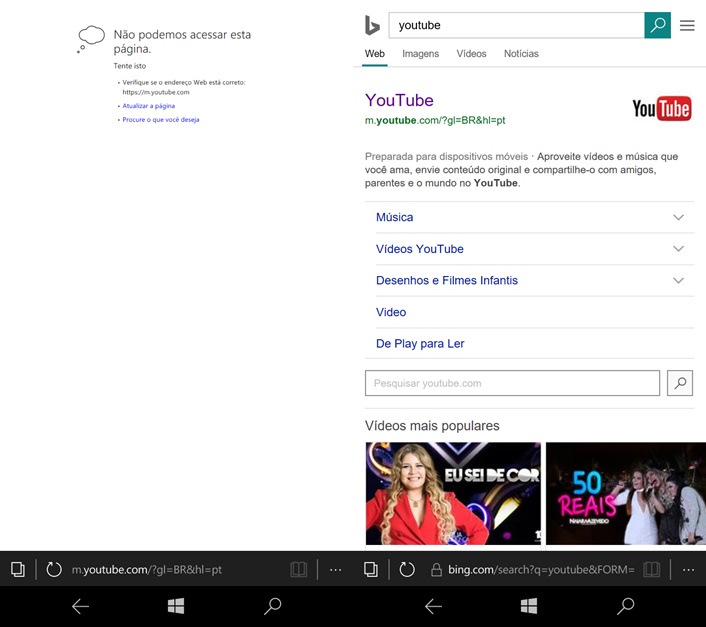The height and width of the screenshot is (627, 706).
Task: Click Não podemos acessar esta página text
Action: pyautogui.click(x=182, y=41)
